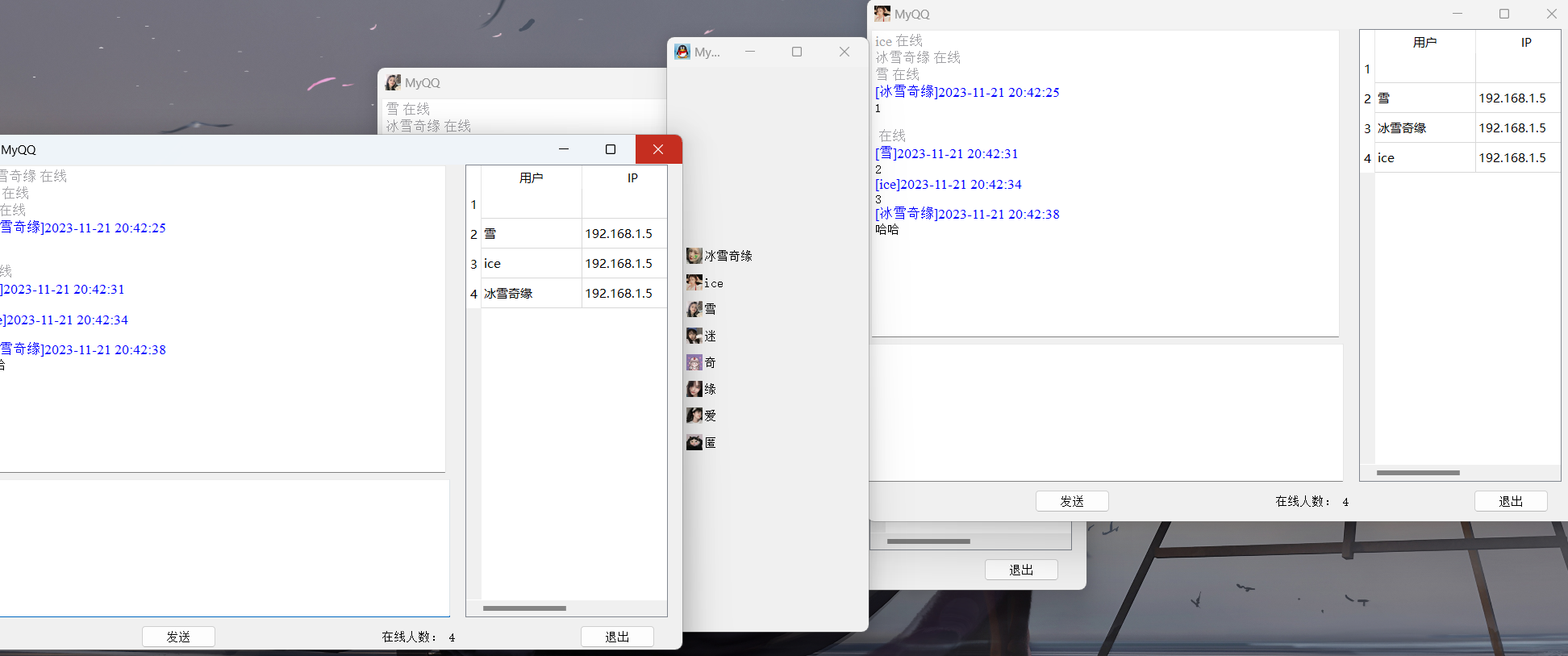The height and width of the screenshot is (656, 1568).
Task: Click the contact name 匿 in the contact list
Action: coord(710,442)
